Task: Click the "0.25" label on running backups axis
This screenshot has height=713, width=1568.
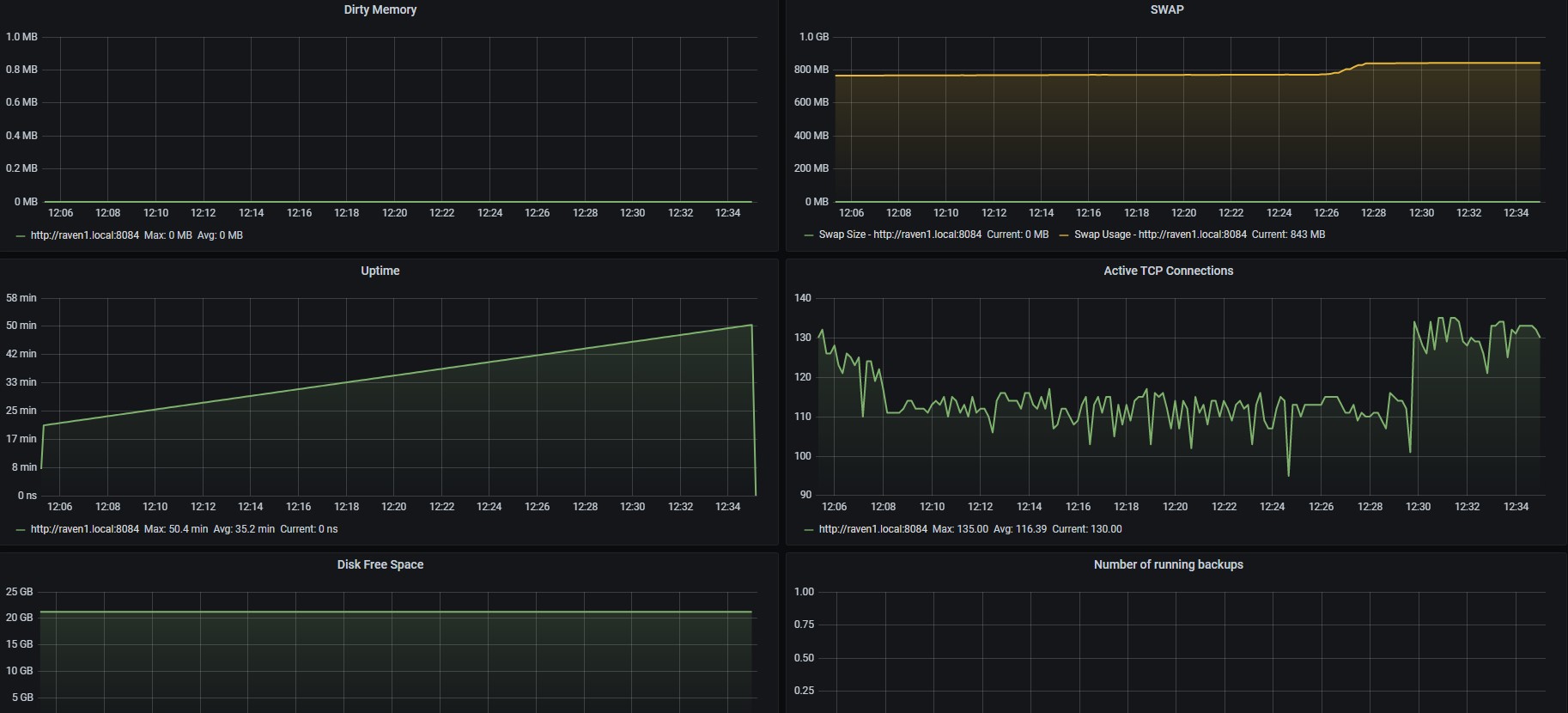Action: pos(804,691)
